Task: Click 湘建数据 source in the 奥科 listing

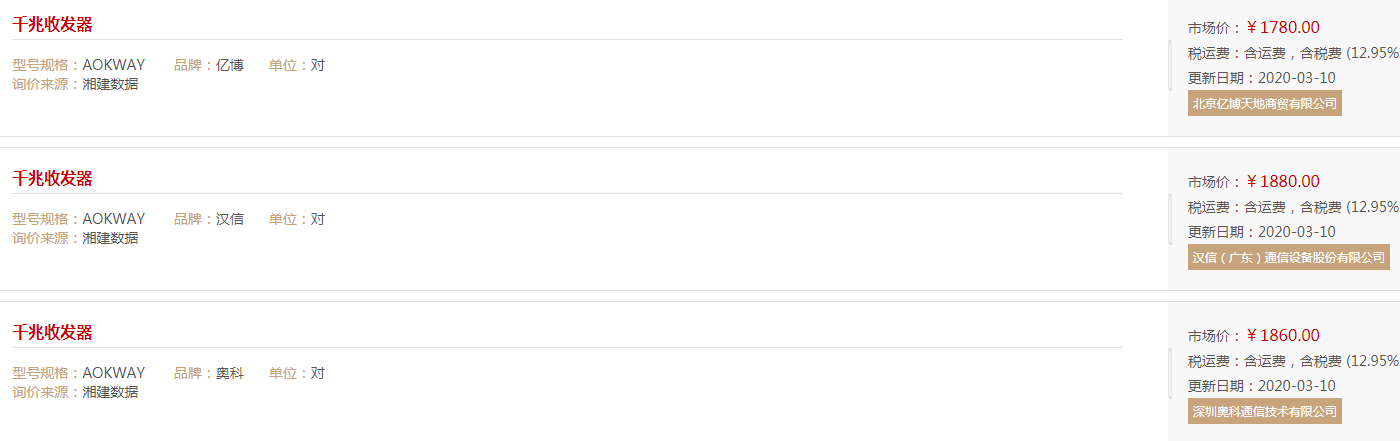Action: [x=110, y=392]
